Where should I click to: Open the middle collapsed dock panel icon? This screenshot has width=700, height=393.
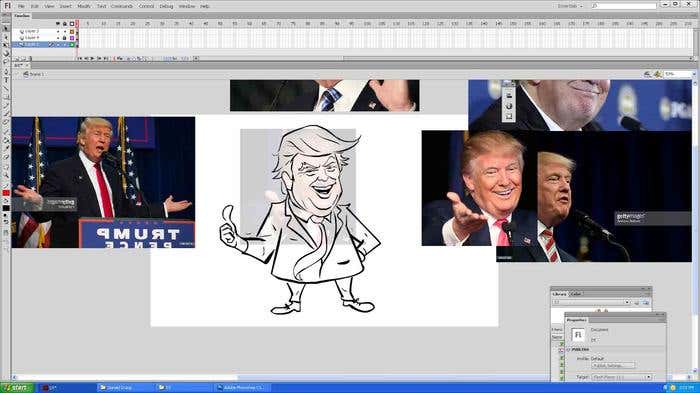coord(508,106)
